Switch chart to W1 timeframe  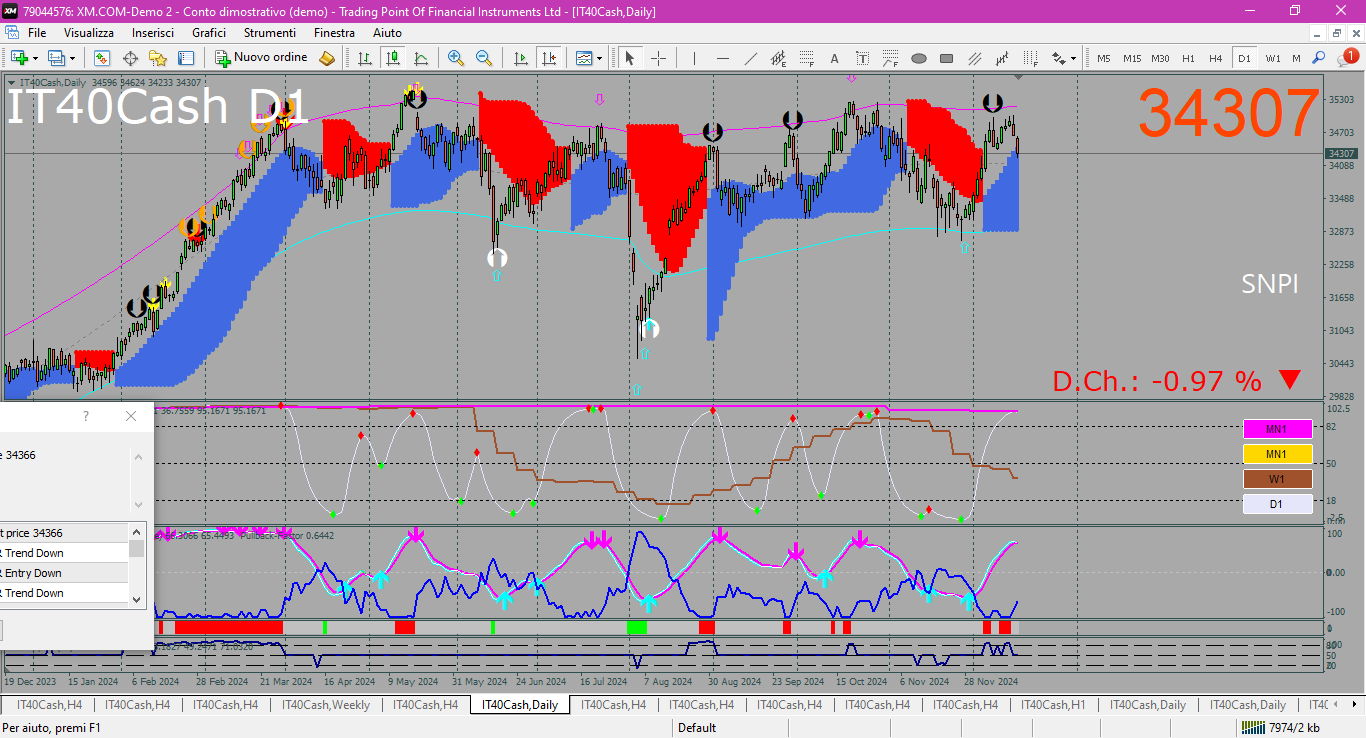[1272, 58]
